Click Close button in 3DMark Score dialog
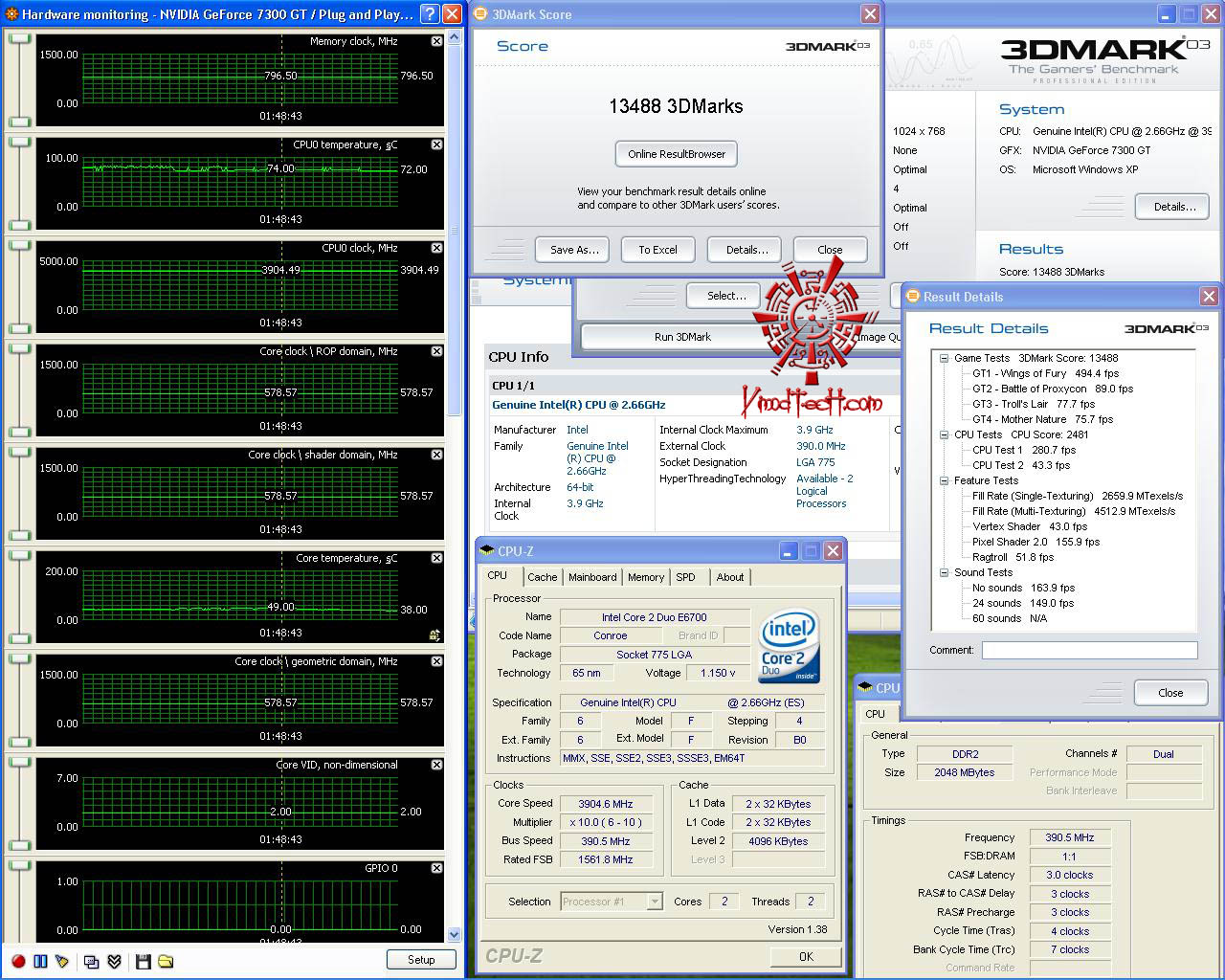This screenshot has width=1225, height=980. tap(830, 250)
